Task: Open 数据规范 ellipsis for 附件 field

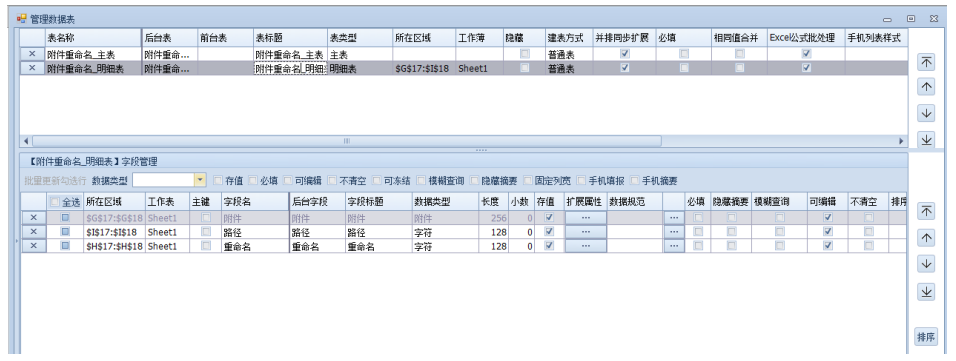Action: click(x=674, y=217)
